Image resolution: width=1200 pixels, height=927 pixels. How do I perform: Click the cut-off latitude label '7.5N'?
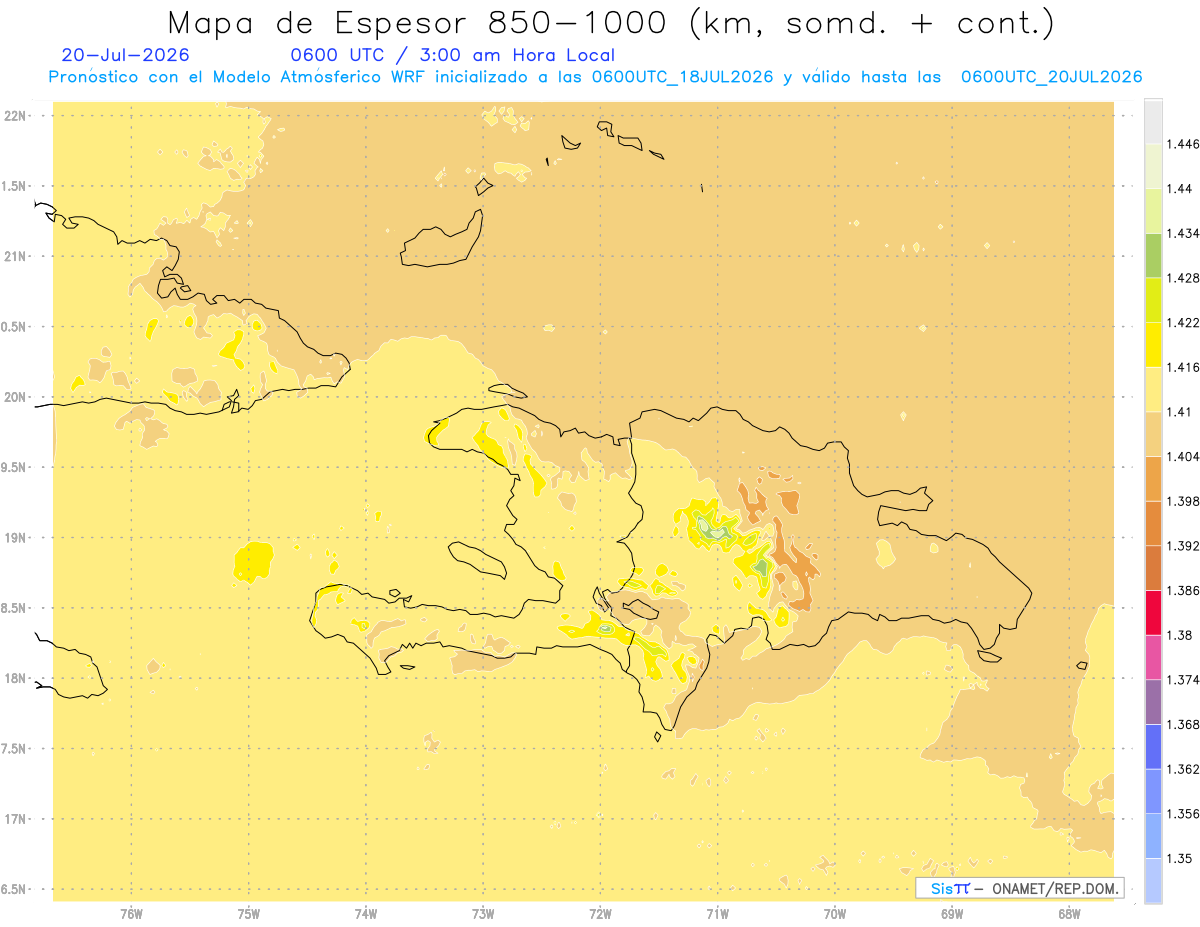tap(14, 749)
